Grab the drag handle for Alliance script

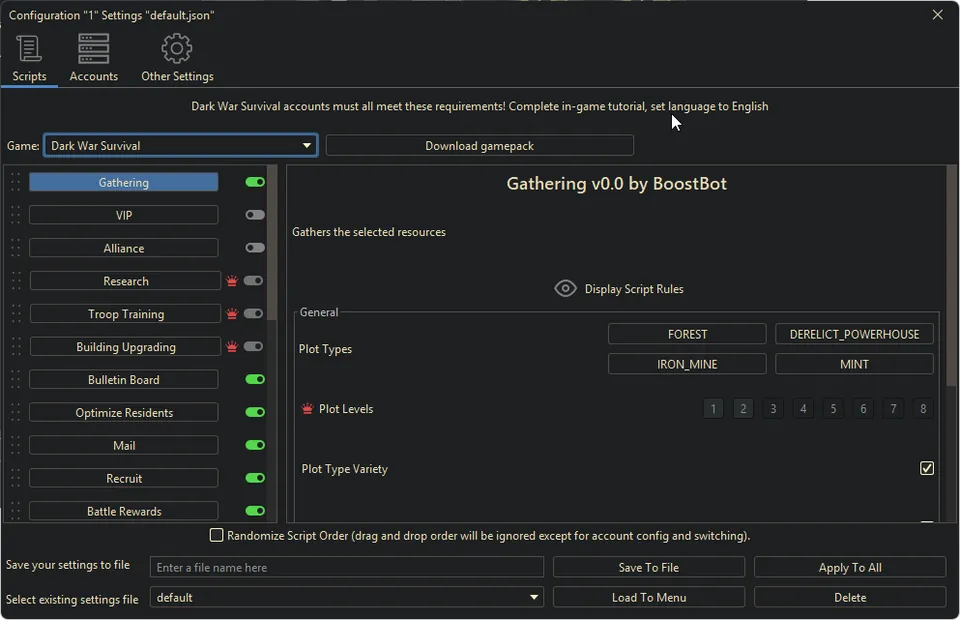click(15, 248)
